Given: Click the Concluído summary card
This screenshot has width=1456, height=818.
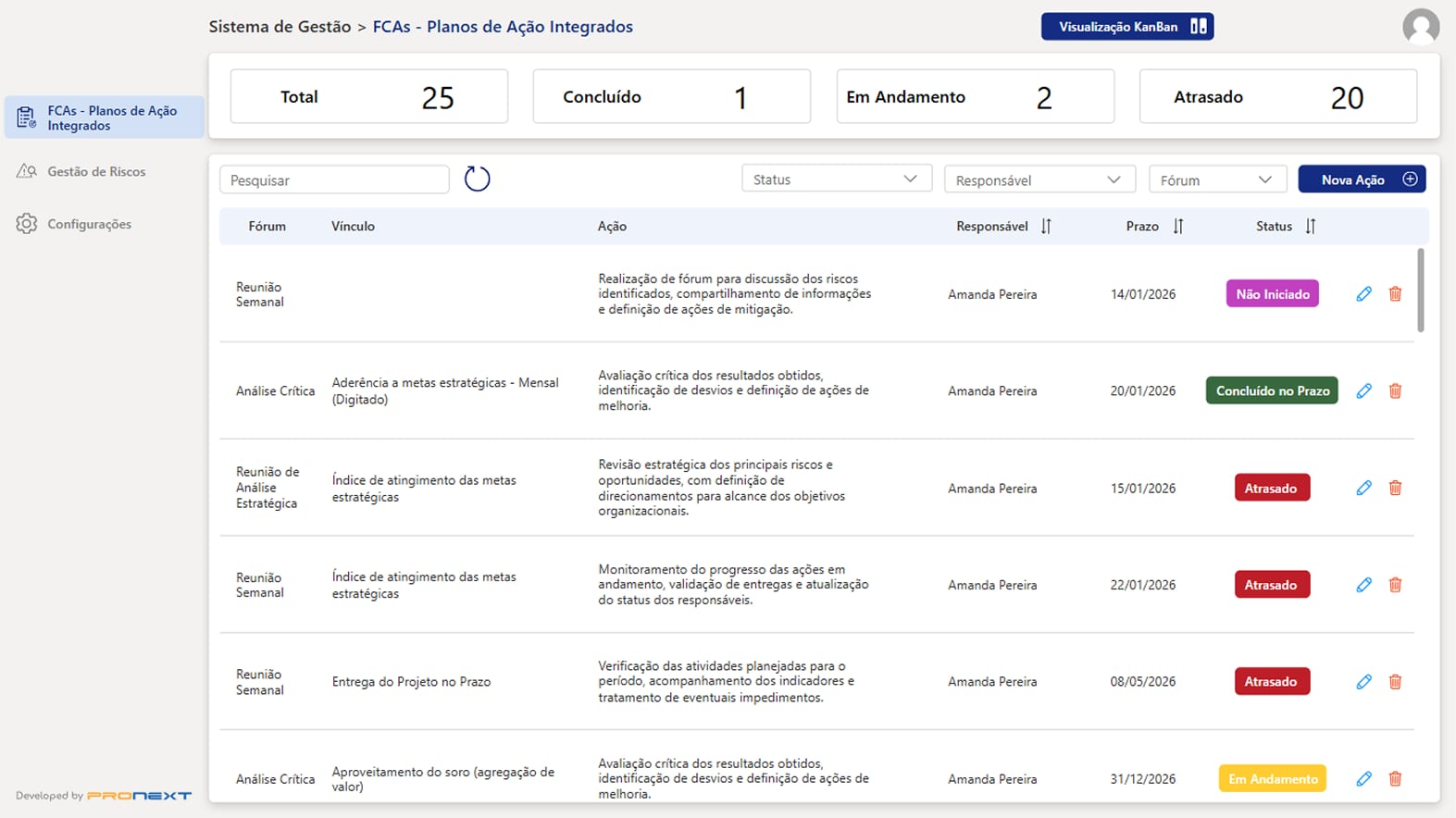Looking at the screenshot, I should (671, 96).
